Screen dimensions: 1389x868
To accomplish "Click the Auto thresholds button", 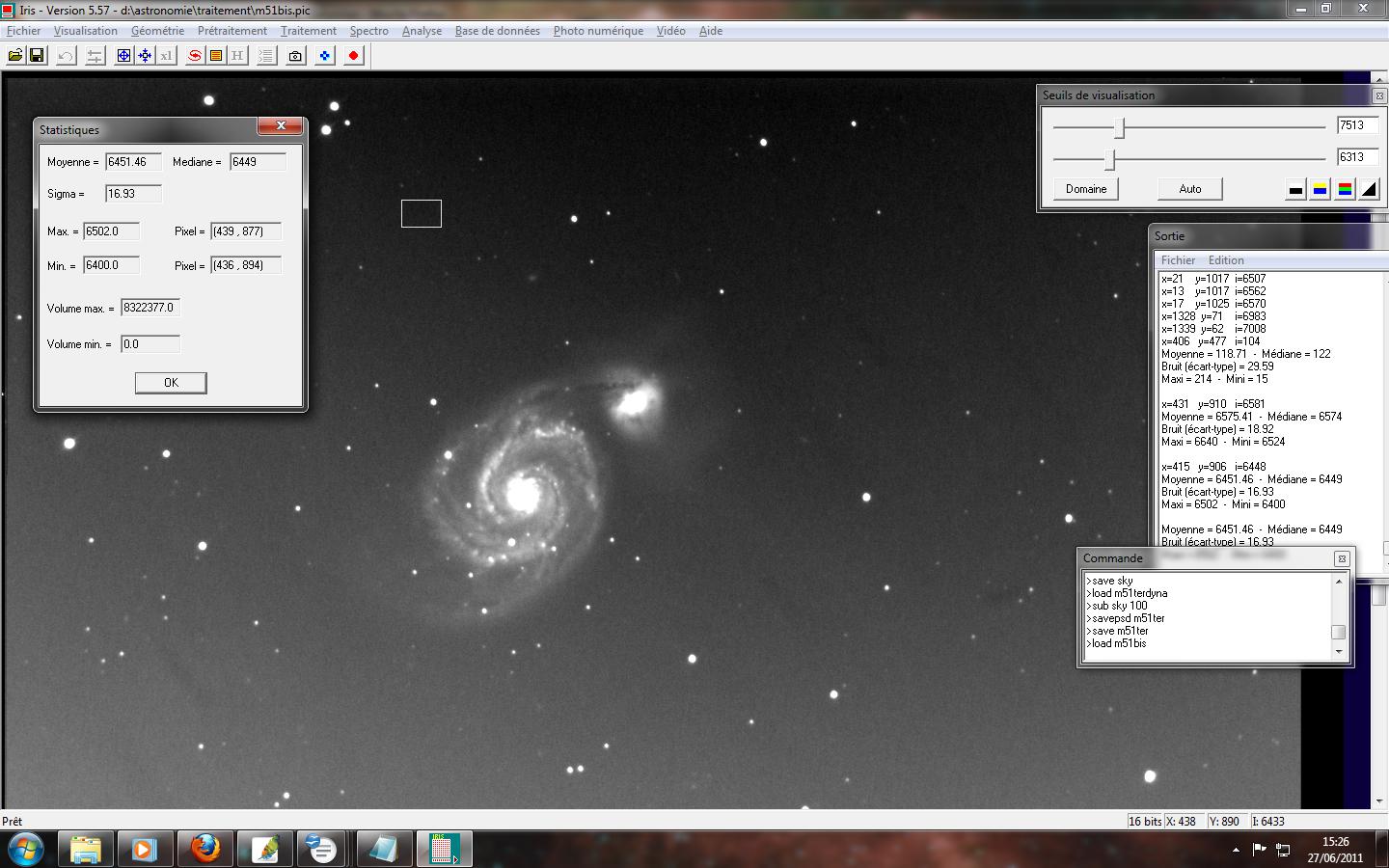I will 1190,189.
